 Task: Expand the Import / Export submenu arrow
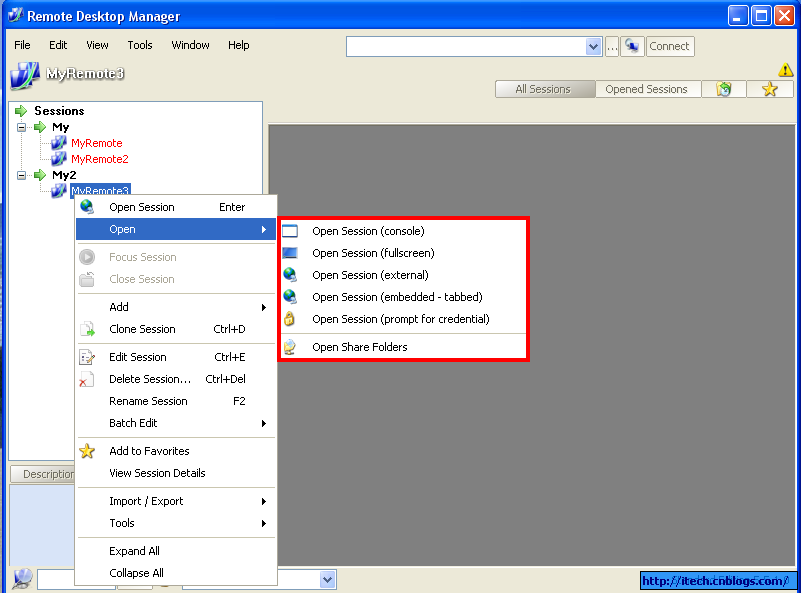pos(264,501)
